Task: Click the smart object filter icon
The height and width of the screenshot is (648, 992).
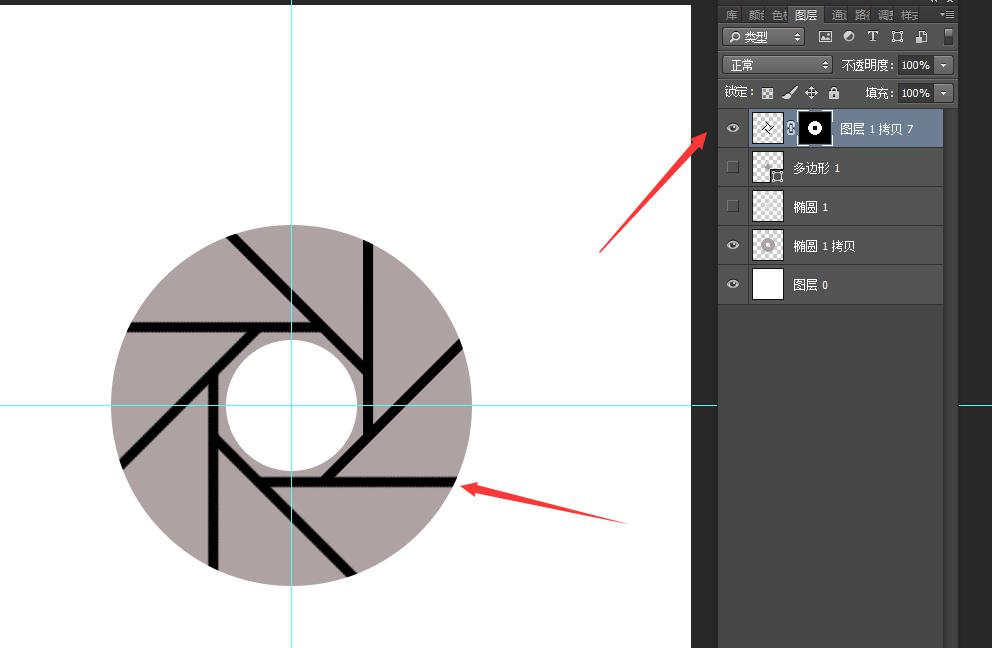Action: click(x=920, y=37)
